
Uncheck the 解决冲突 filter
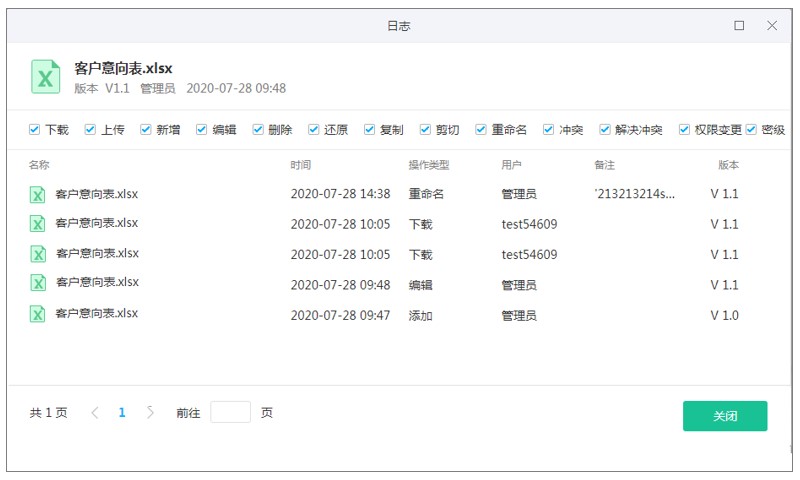tap(605, 130)
